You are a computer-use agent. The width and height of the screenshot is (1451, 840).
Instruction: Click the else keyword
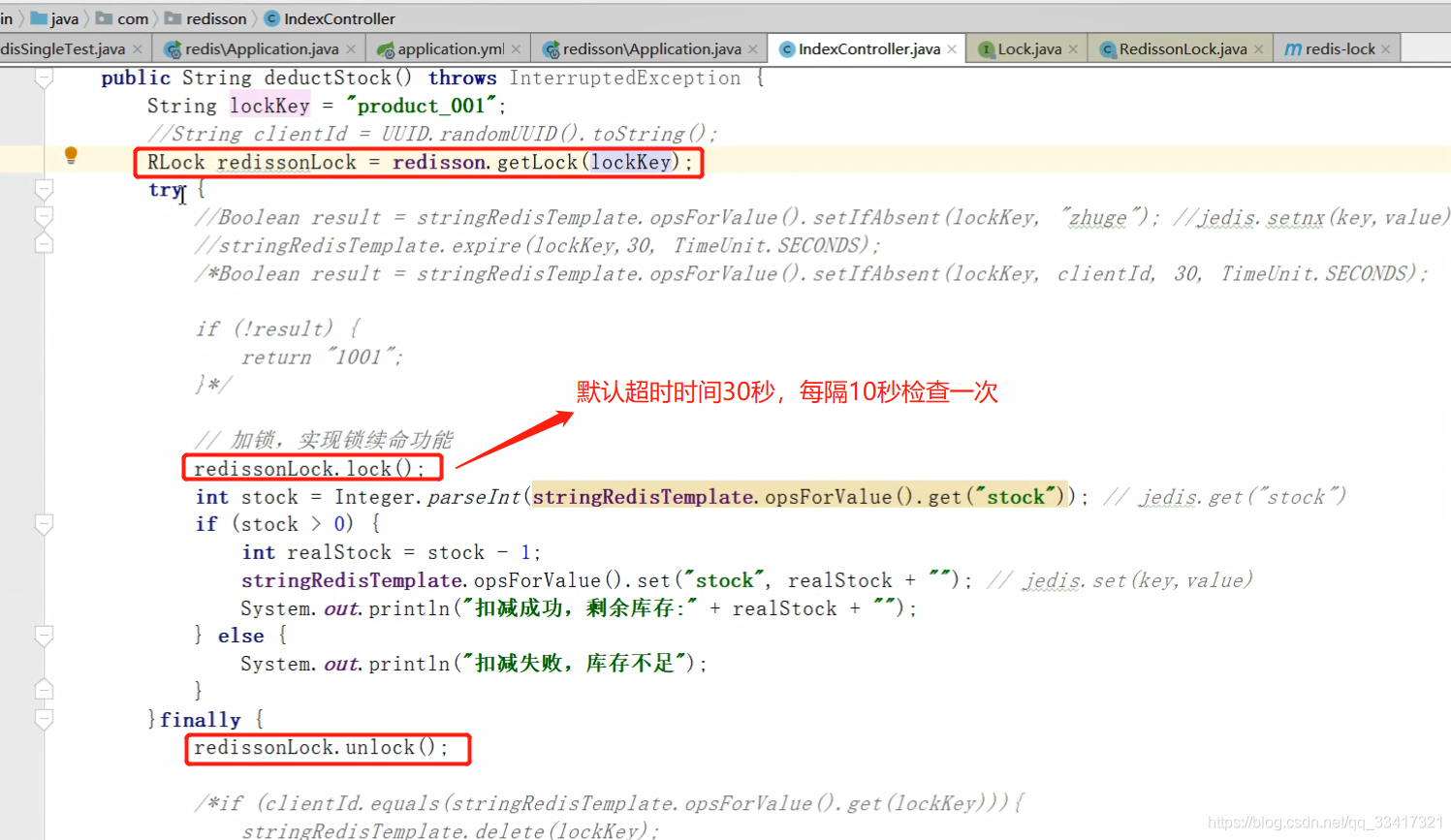241,636
